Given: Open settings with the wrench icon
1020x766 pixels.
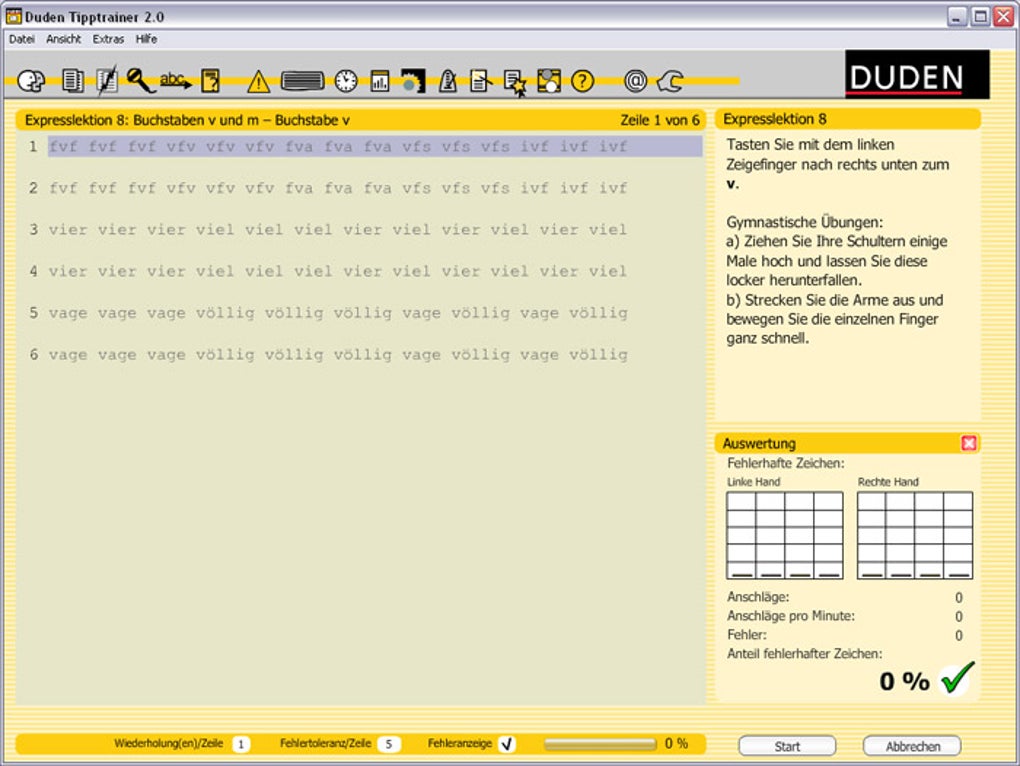Looking at the screenshot, I should (670, 81).
